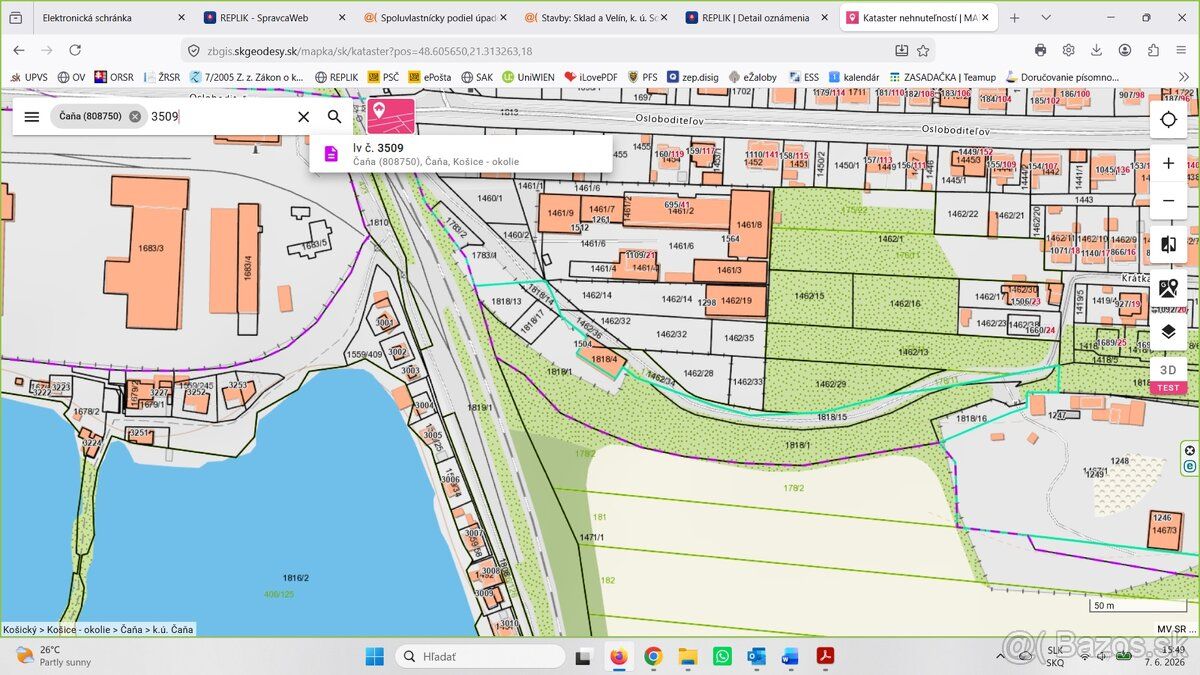1200x675 pixels.
Task: Switch basemap via the image marker icon
Action: (x=1168, y=288)
